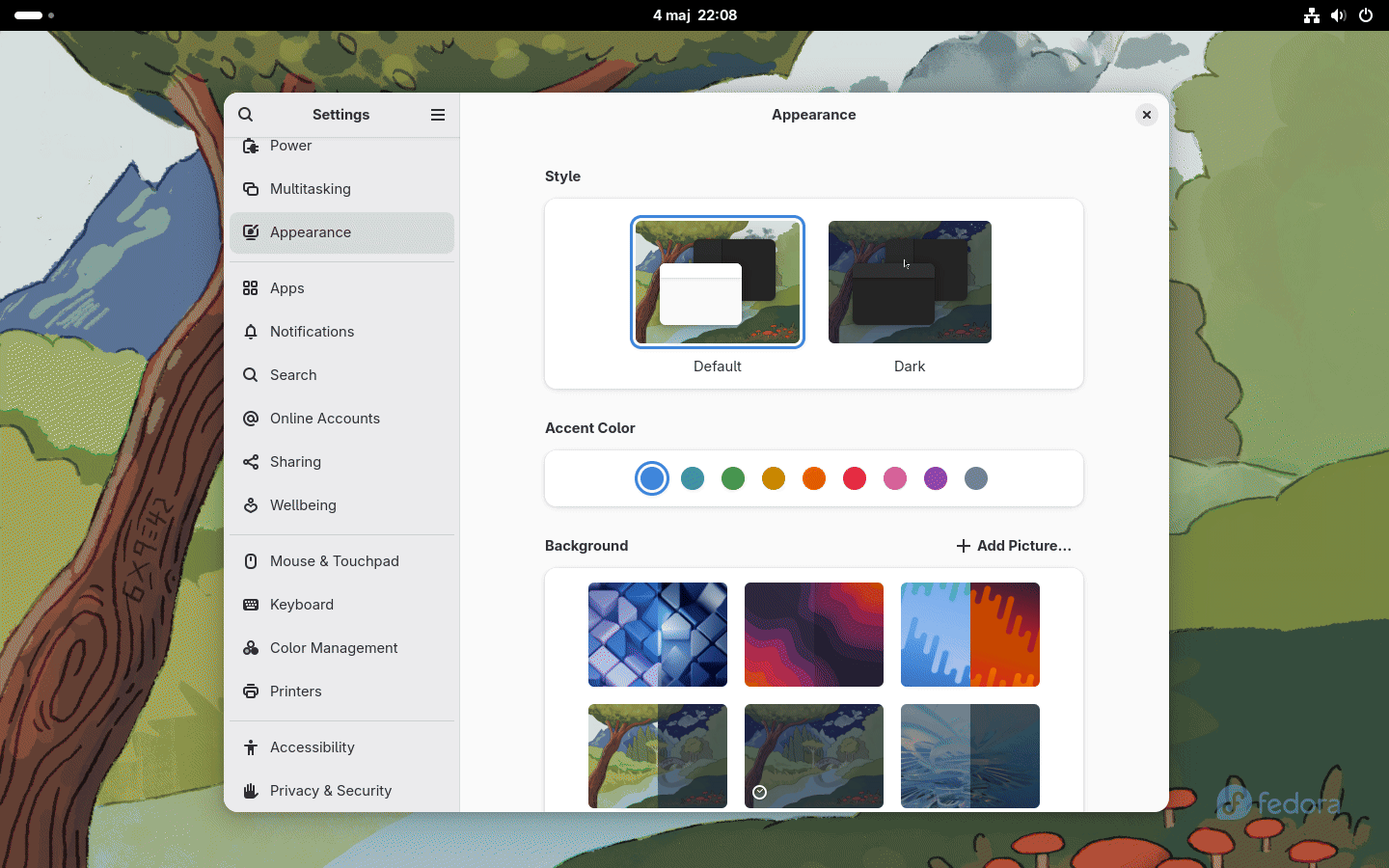Open the Settings hamburger menu
Viewport: 1389px width, 868px height.
pos(438,115)
